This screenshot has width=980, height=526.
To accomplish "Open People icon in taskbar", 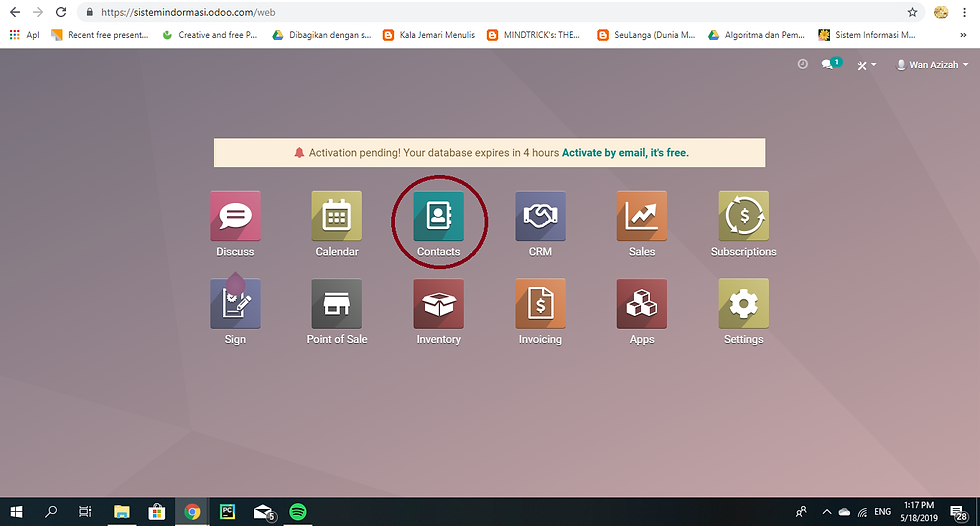I will click(x=801, y=512).
